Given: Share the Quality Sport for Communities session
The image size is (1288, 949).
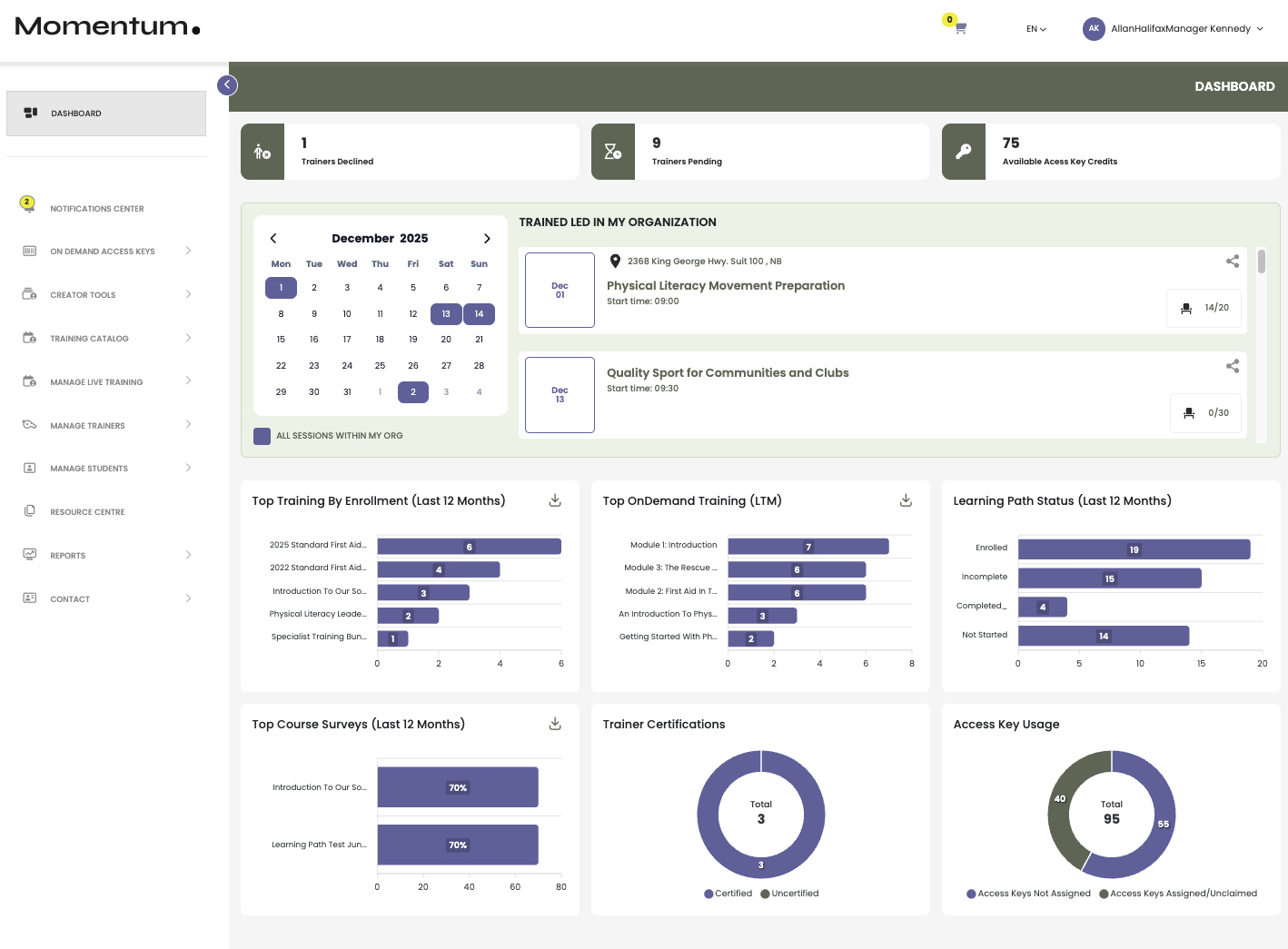Looking at the screenshot, I should (1233, 366).
